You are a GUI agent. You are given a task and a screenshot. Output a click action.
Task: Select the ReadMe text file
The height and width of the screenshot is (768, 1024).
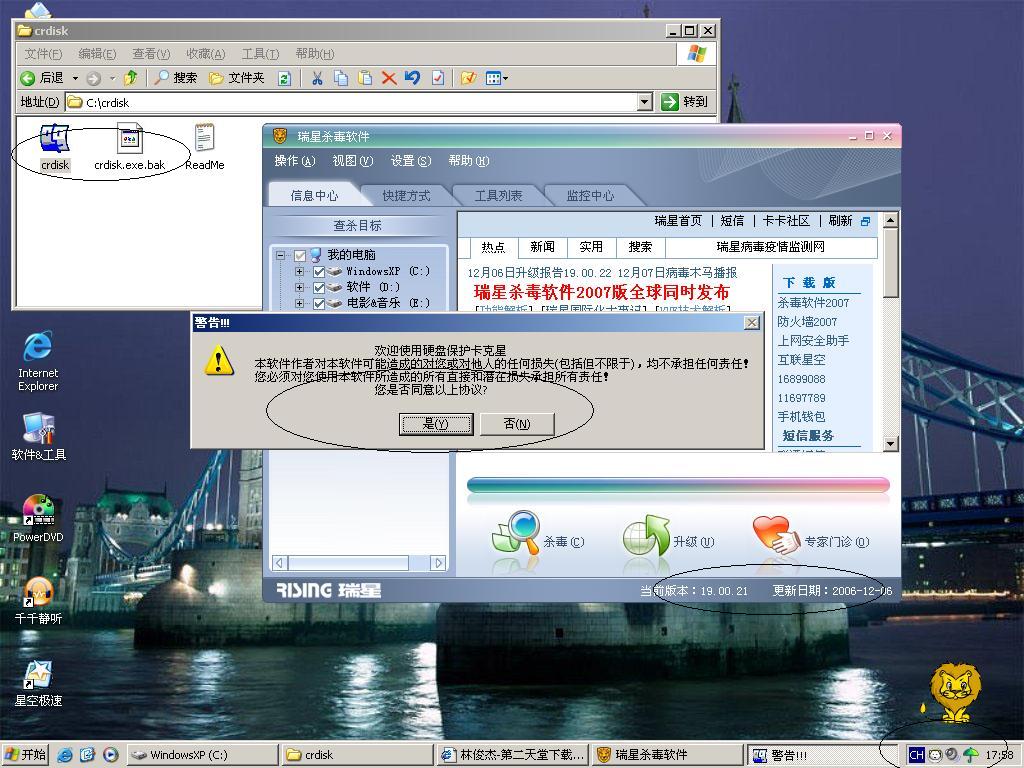click(204, 139)
